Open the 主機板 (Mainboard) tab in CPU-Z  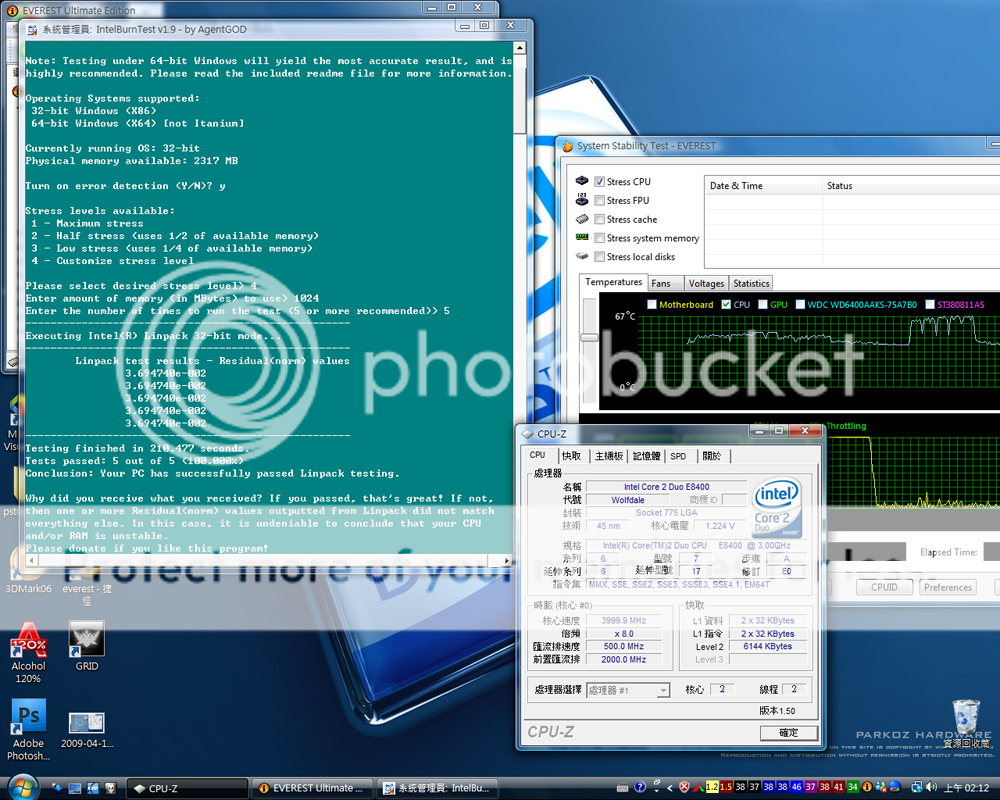point(609,456)
